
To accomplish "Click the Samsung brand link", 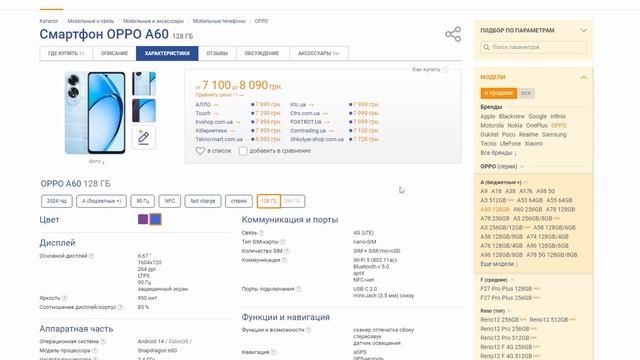I will [x=554, y=135].
